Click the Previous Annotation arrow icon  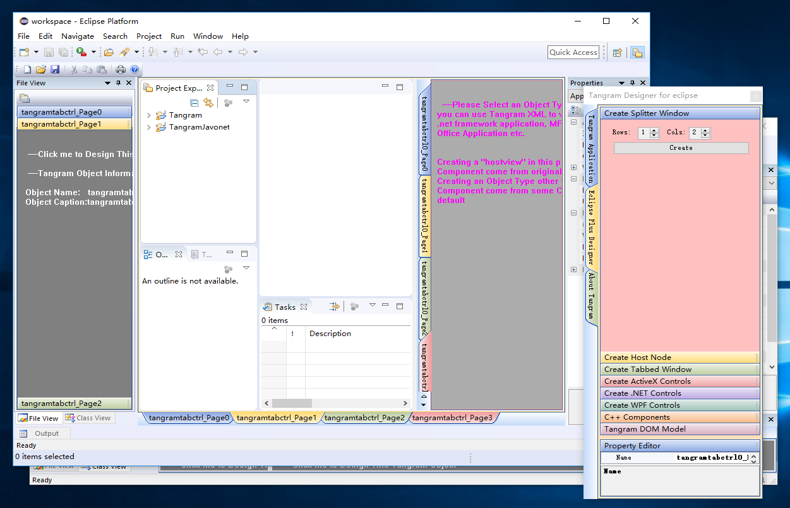pyautogui.click(x=178, y=52)
